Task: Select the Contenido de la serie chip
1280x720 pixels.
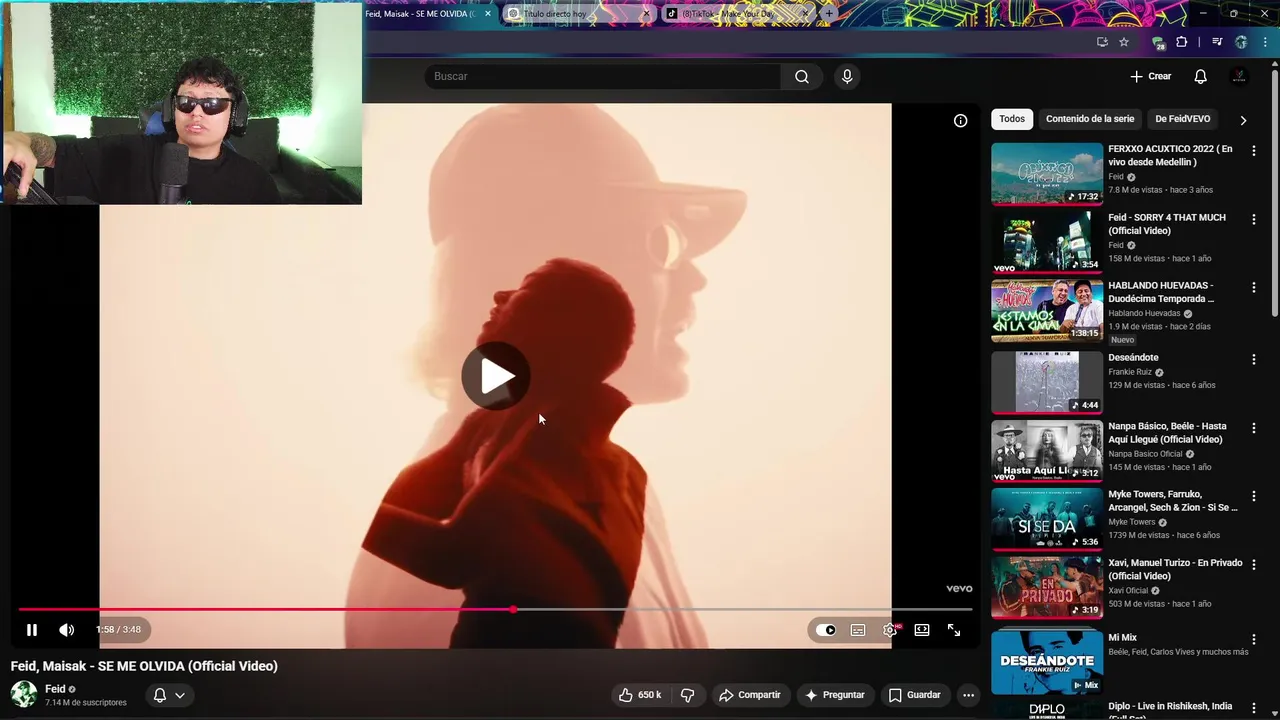Action: [x=1090, y=119]
